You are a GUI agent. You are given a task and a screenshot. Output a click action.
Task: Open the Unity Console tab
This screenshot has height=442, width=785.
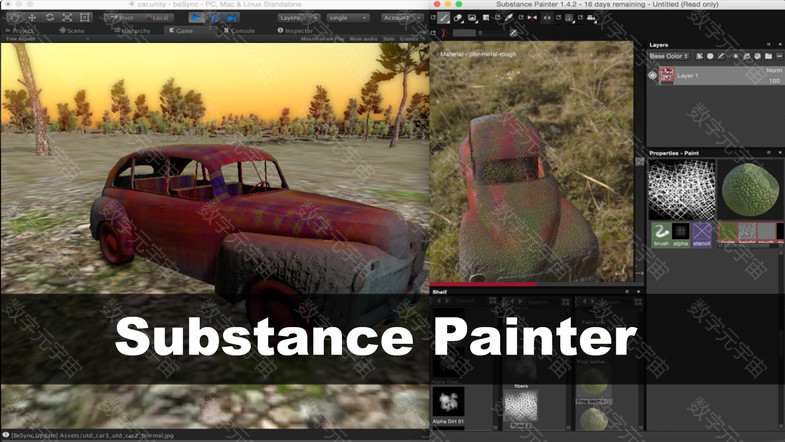239,31
